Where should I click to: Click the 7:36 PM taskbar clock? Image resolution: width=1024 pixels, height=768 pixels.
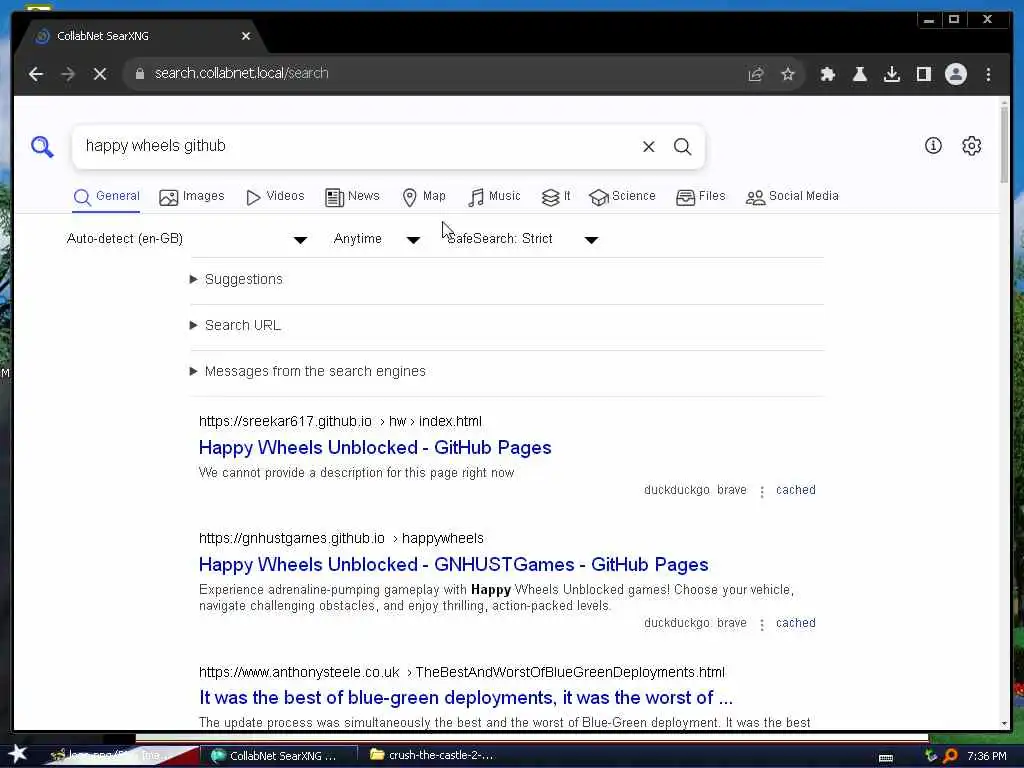click(986, 756)
